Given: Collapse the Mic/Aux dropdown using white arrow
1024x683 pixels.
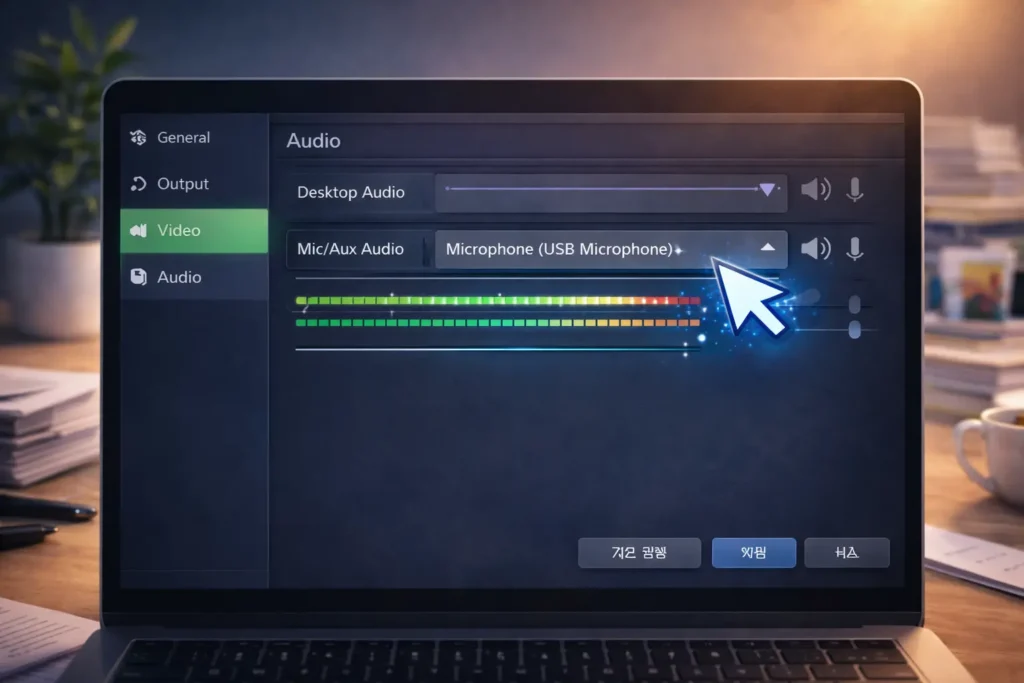Looking at the screenshot, I should pos(768,248).
